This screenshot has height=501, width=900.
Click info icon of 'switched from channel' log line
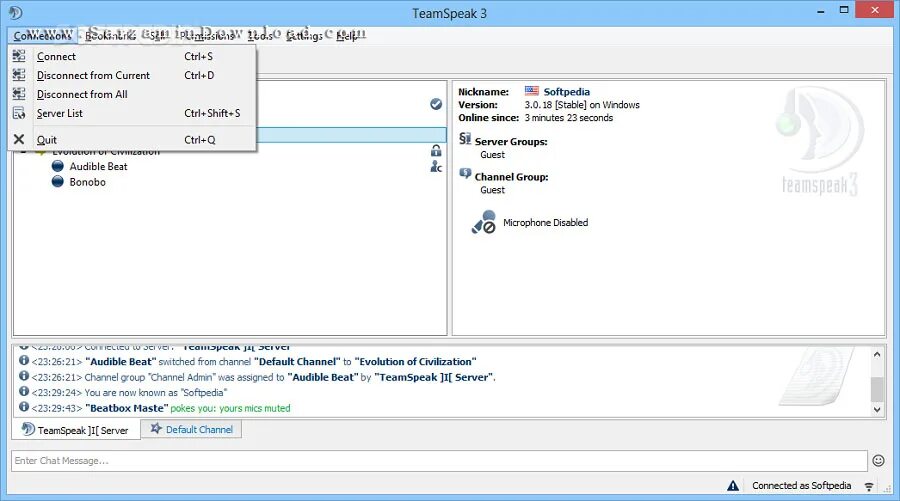(x=24, y=360)
